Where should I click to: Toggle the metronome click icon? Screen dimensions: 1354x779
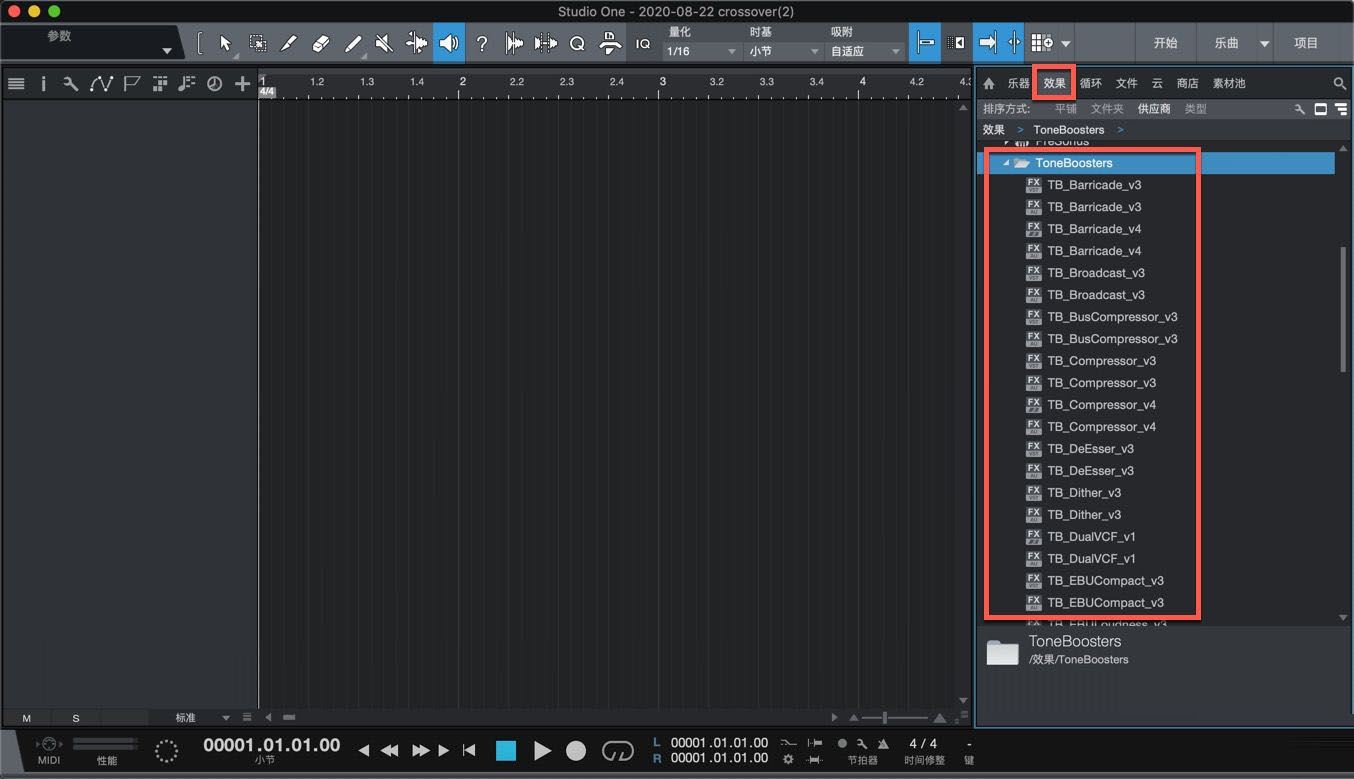click(x=883, y=743)
